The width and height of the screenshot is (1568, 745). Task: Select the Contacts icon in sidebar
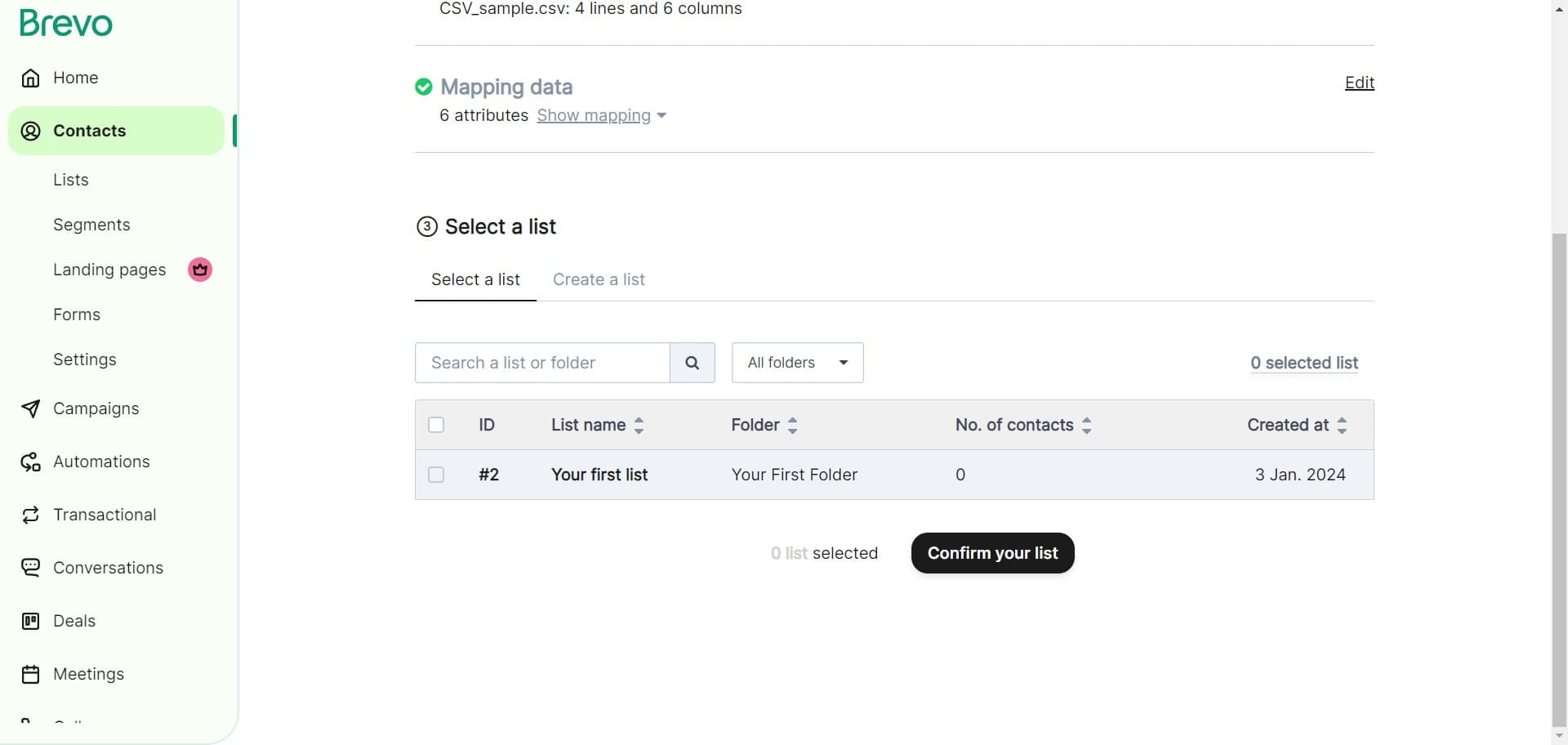(29, 131)
